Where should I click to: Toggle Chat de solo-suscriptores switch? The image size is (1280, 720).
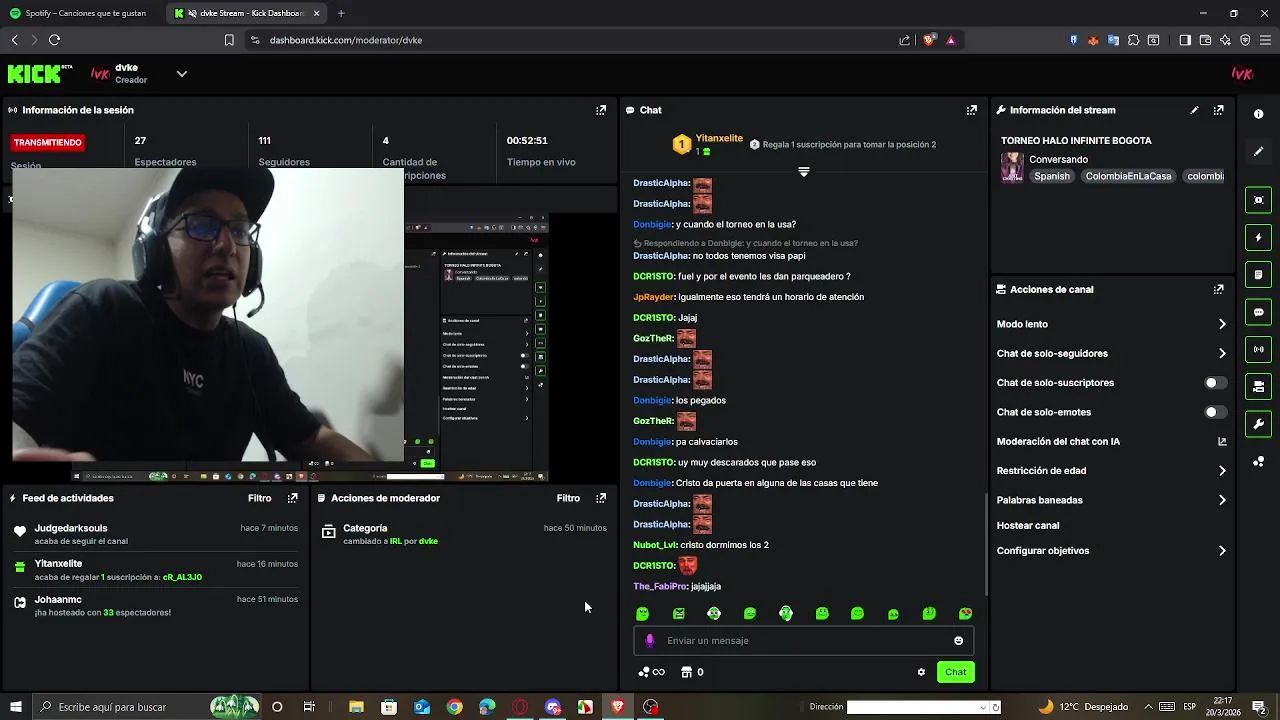[x=1215, y=383]
